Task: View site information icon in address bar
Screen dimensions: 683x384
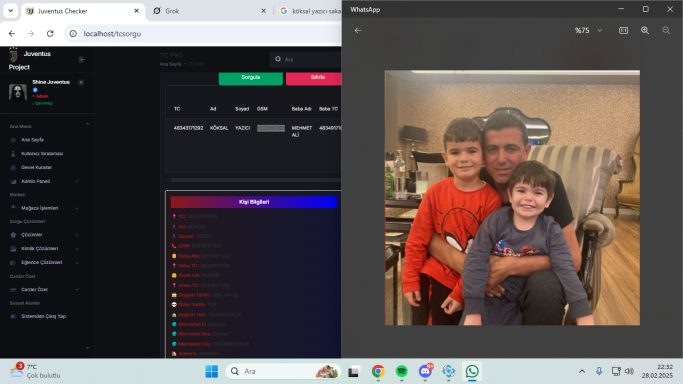Action: coord(73,34)
